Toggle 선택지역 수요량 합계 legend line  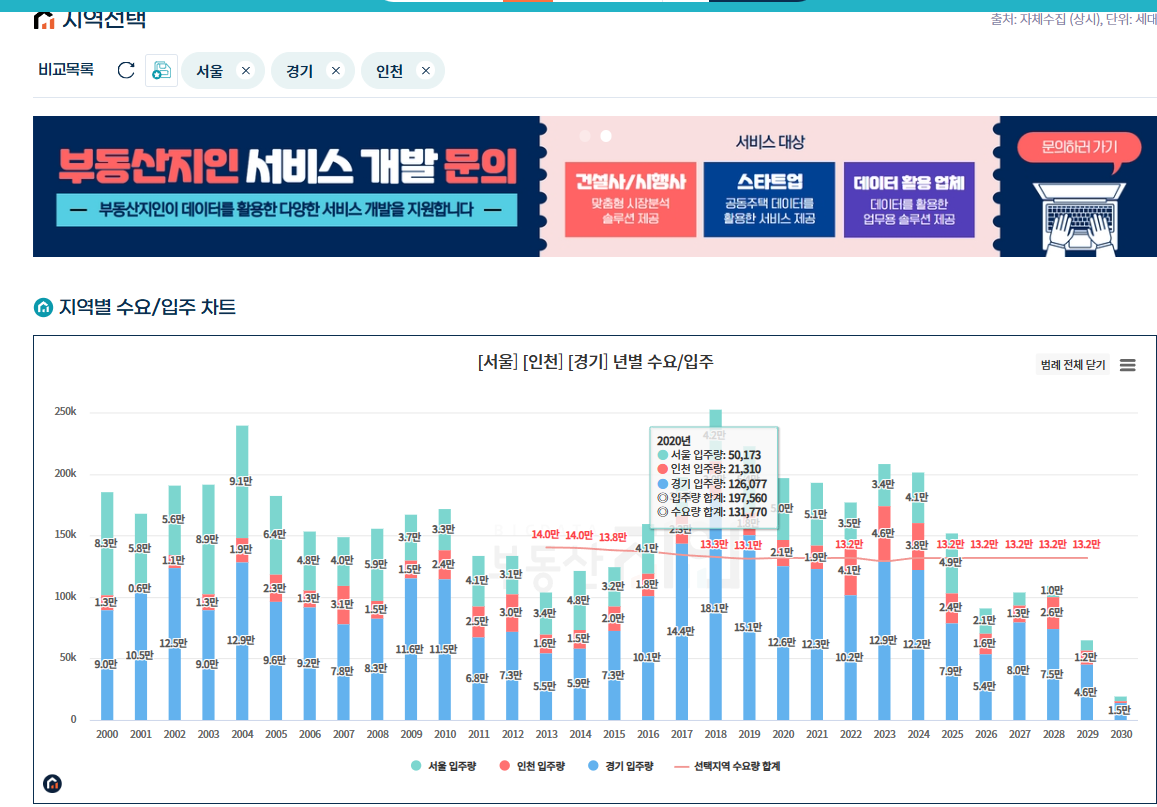tap(728, 766)
